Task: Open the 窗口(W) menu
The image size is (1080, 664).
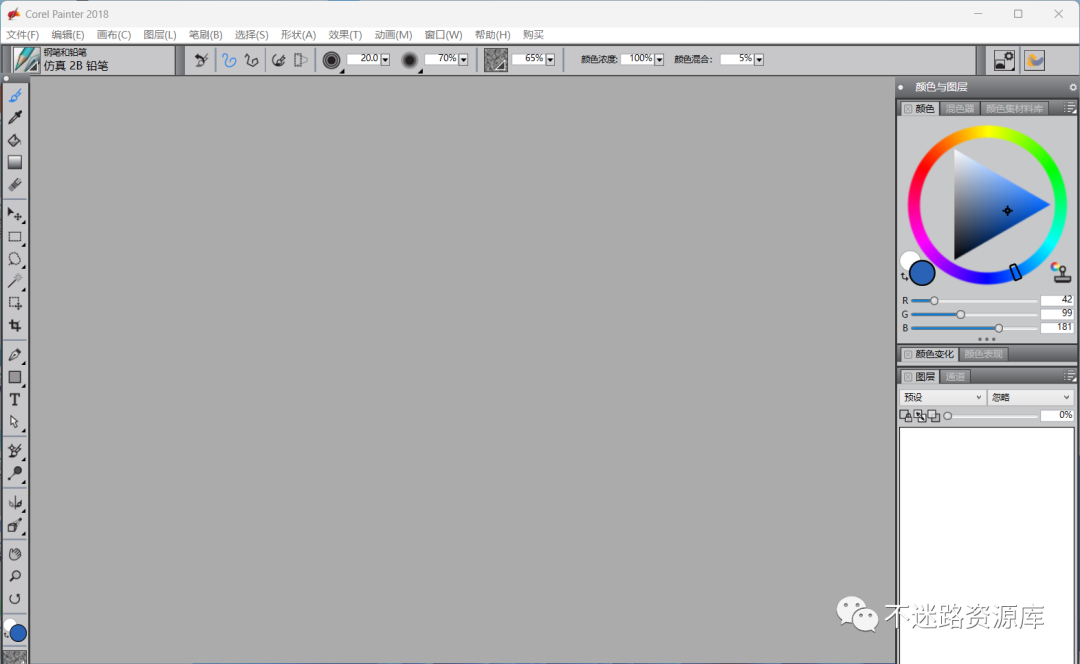Action: coord(443,34)
